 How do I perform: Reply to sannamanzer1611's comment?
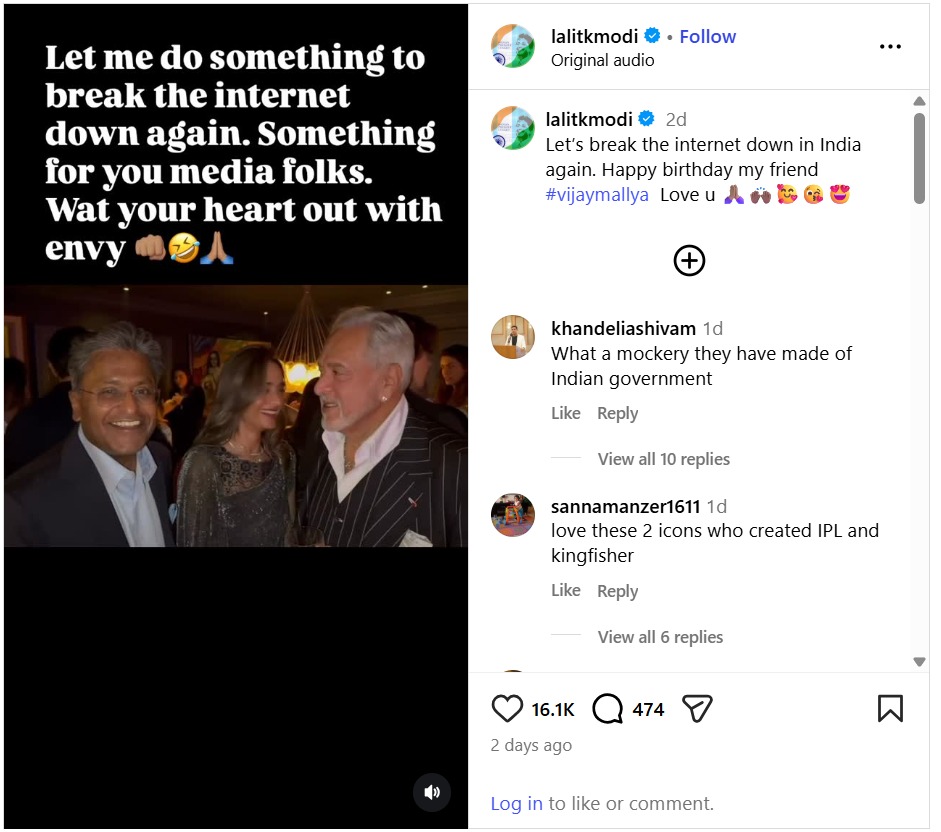pos(617,591)
